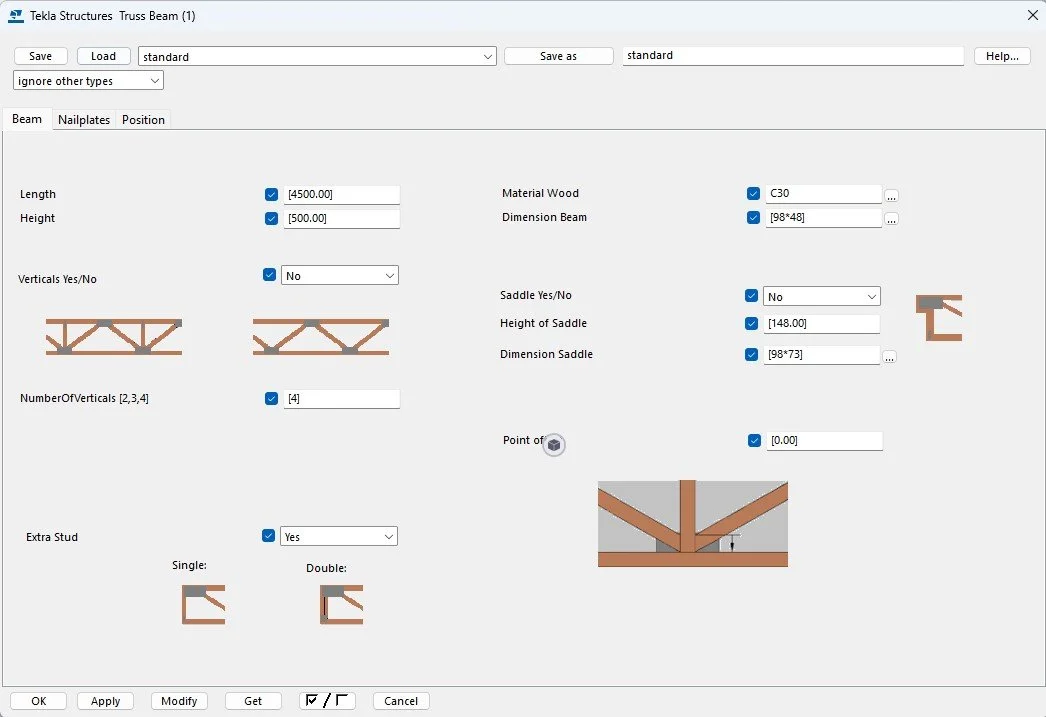Click the Tekla Structures title bar logo
The height and width of the screenshot is (717, 1046).
pyautogui.click(x=16, y=15)
